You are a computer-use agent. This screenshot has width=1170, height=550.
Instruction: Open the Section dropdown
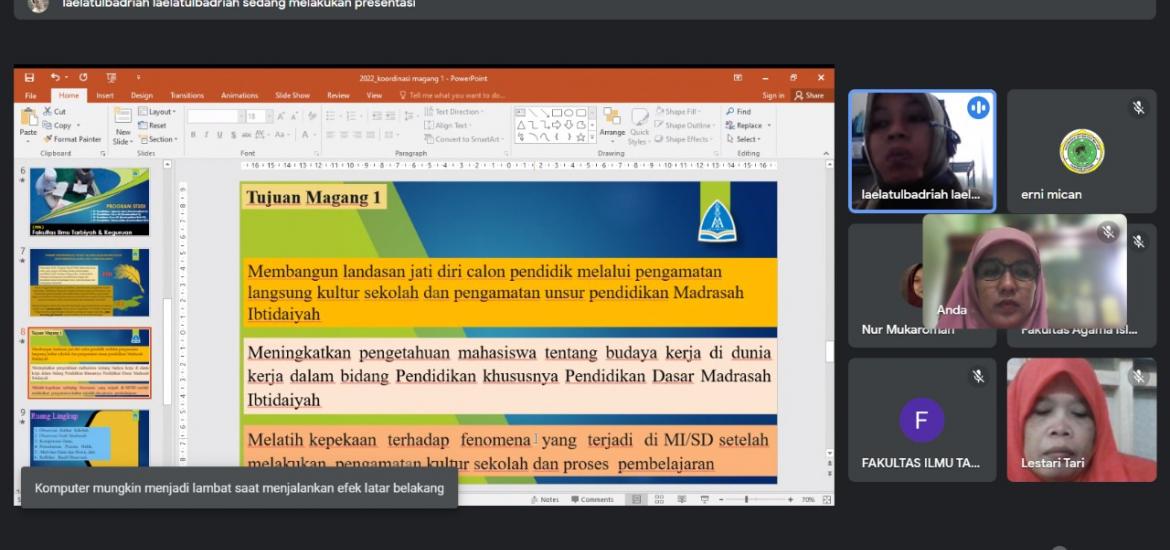[157, 139]
